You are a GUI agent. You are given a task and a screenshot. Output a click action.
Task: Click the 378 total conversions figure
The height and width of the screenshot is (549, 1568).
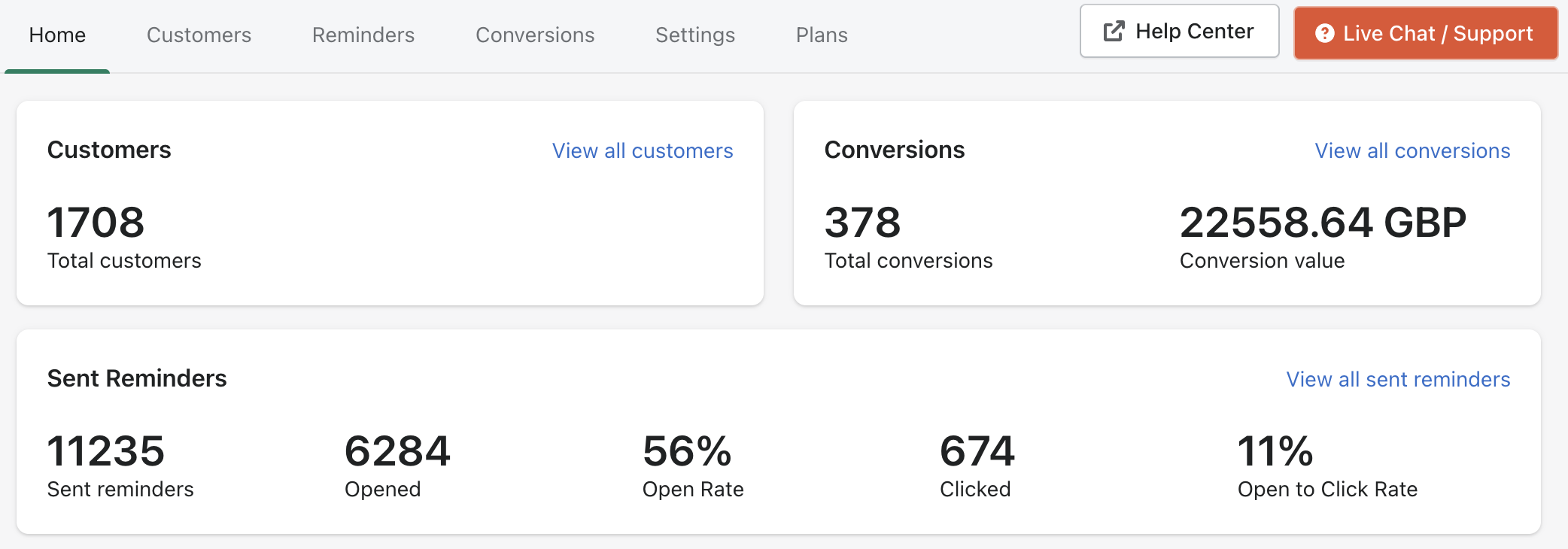862,223
